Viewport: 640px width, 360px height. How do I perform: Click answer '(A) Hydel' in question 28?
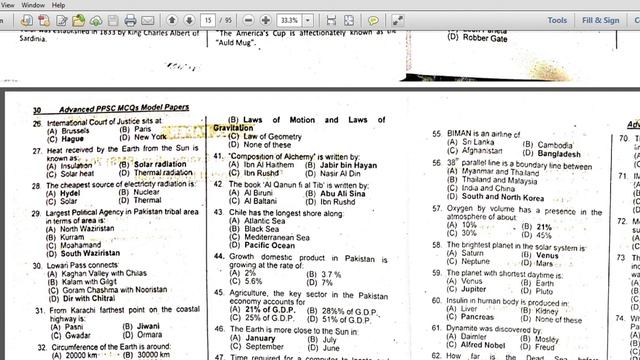point(63,193)
